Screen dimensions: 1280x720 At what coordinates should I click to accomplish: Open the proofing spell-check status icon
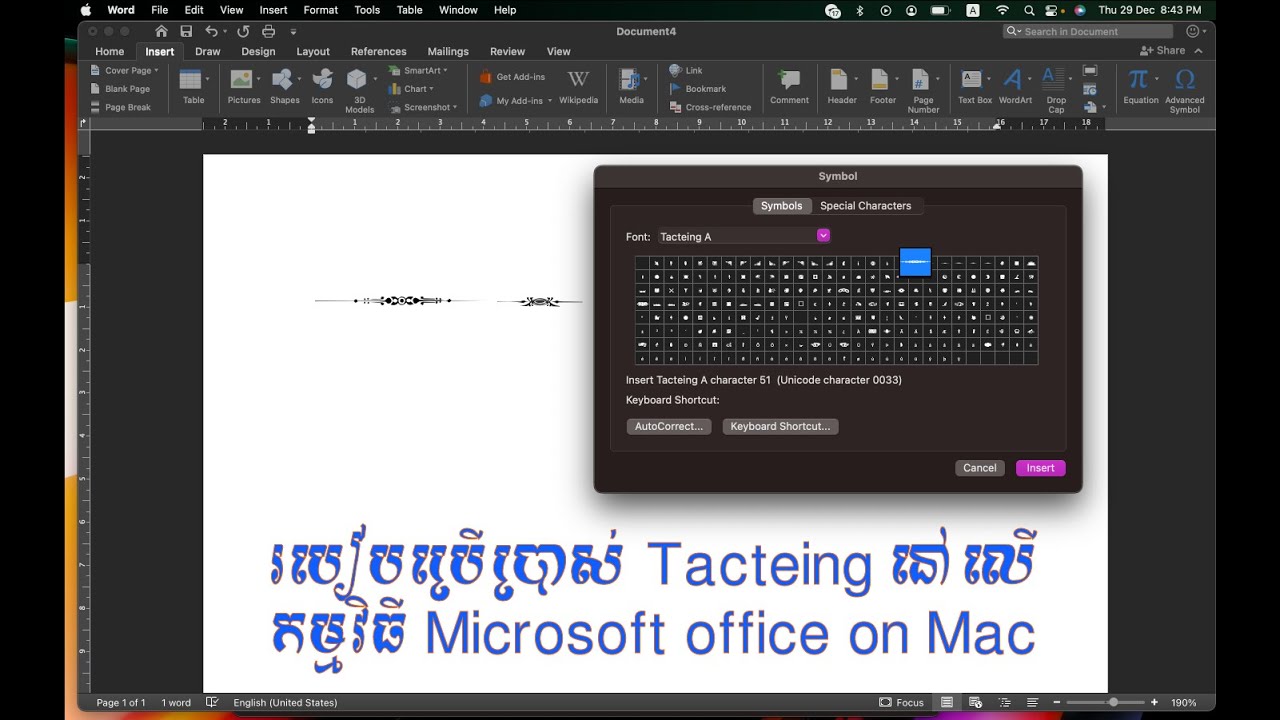tap(211, 702)
